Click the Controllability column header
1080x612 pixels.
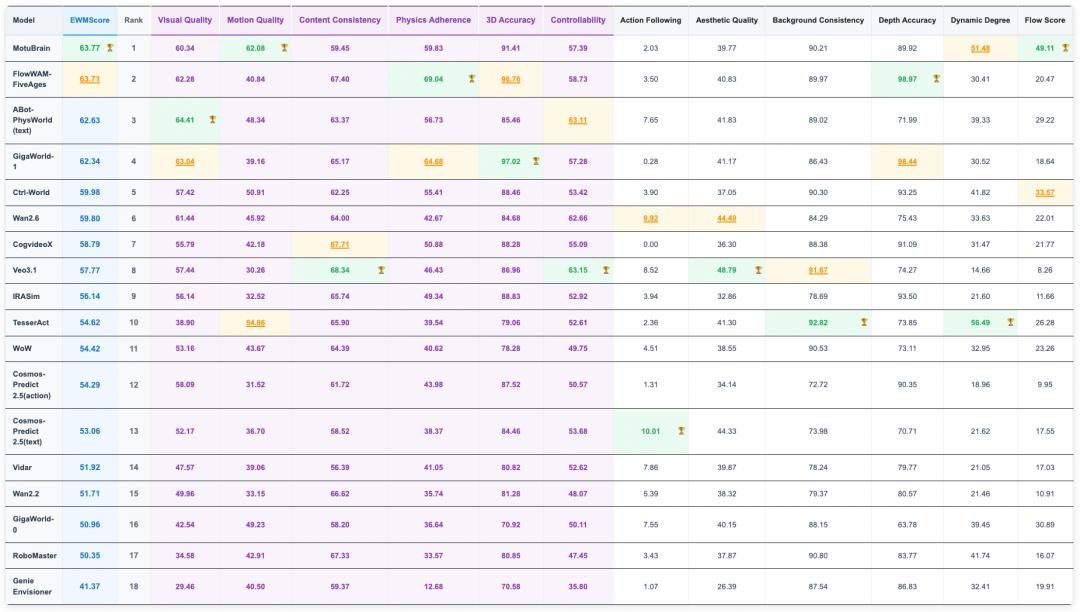click(x=578, y=20)
